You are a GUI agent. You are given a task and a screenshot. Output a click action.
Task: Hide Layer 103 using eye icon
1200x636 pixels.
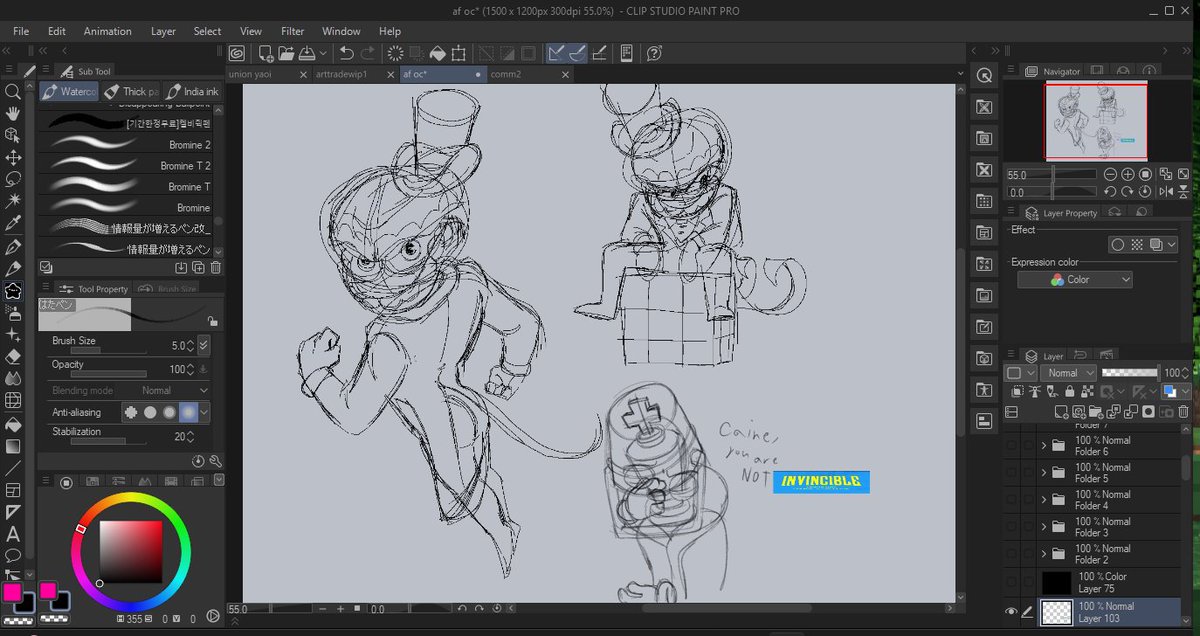(x=1011, y=611)
